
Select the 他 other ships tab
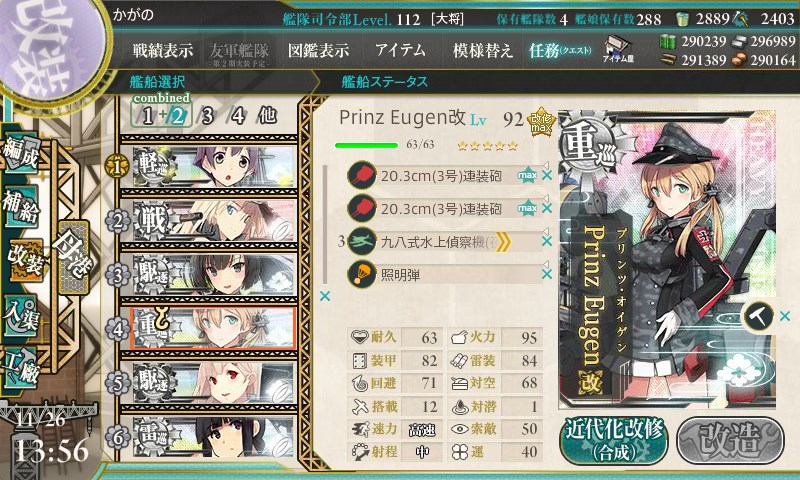[x=267, y=116]
